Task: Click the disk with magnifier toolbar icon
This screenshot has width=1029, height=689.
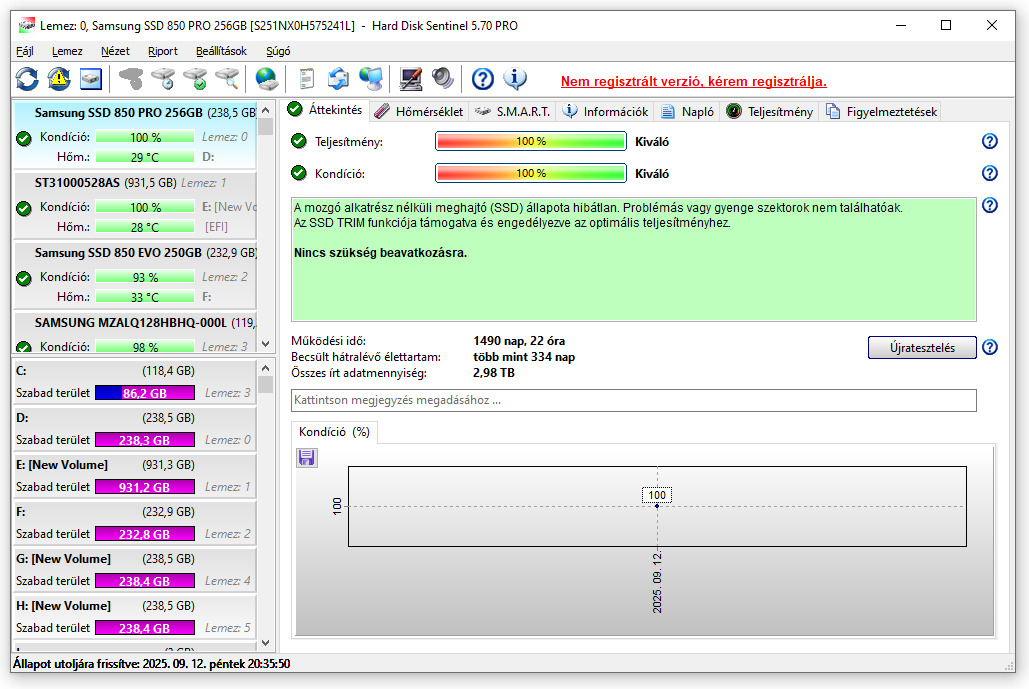Action: [x=227, y=79]
